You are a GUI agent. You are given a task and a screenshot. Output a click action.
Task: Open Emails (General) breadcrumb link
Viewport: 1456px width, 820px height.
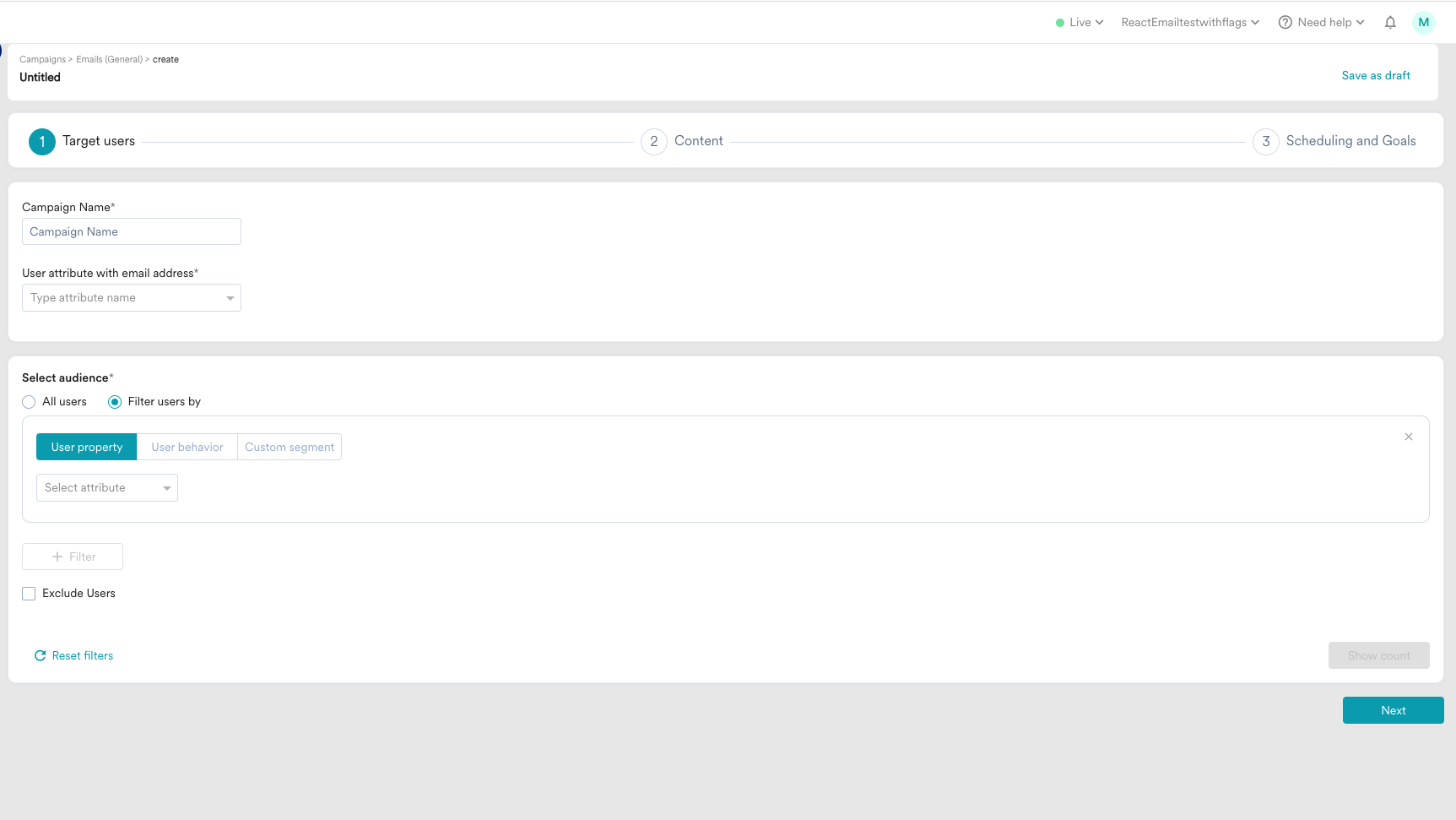[x=109, y=60]
